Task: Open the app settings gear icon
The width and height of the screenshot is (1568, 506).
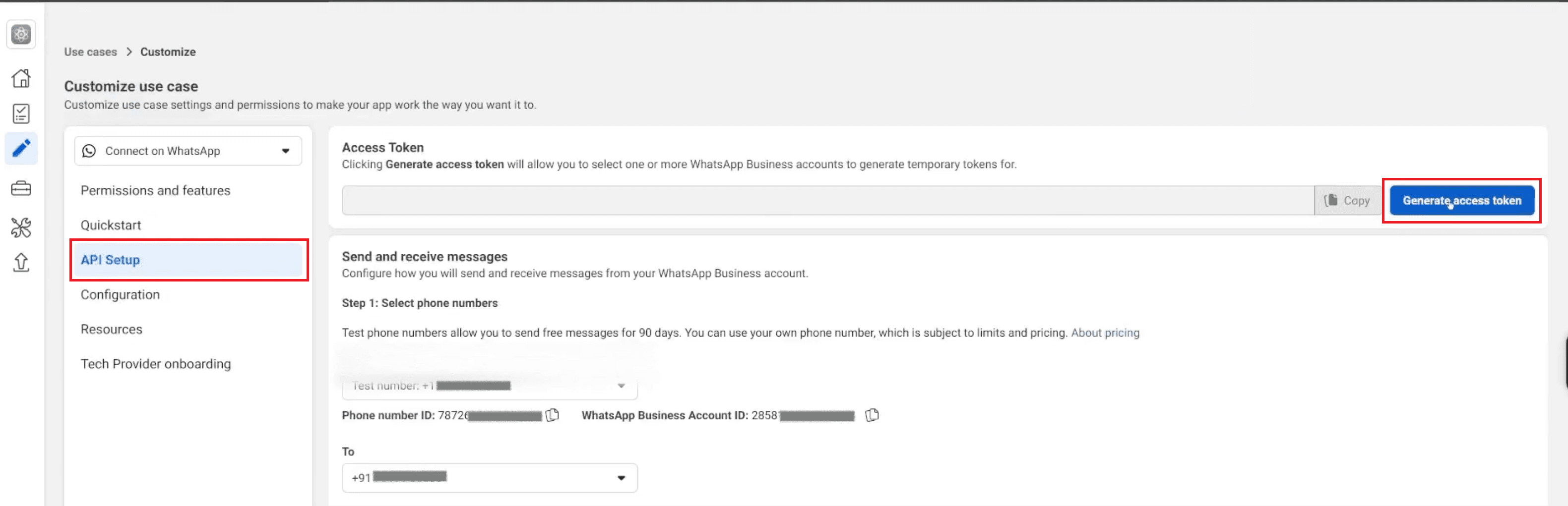Action: [21, 35]
